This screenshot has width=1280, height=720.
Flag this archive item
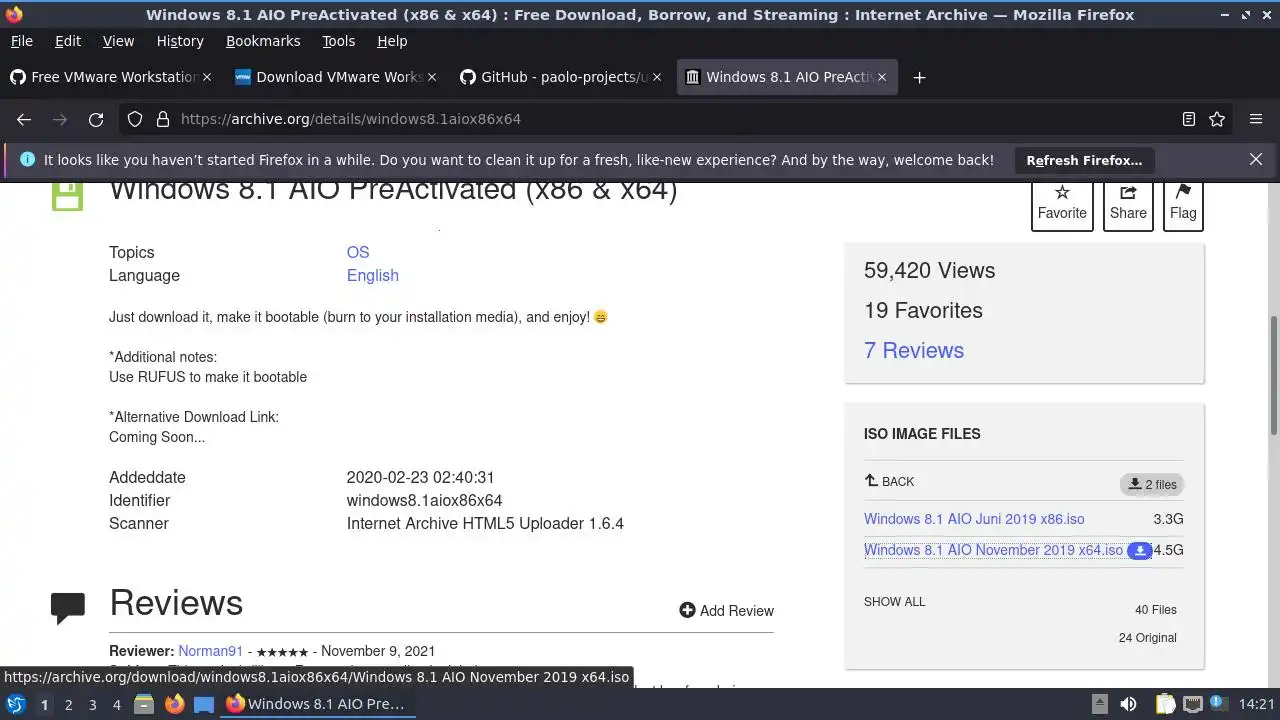coord(1183,203)
